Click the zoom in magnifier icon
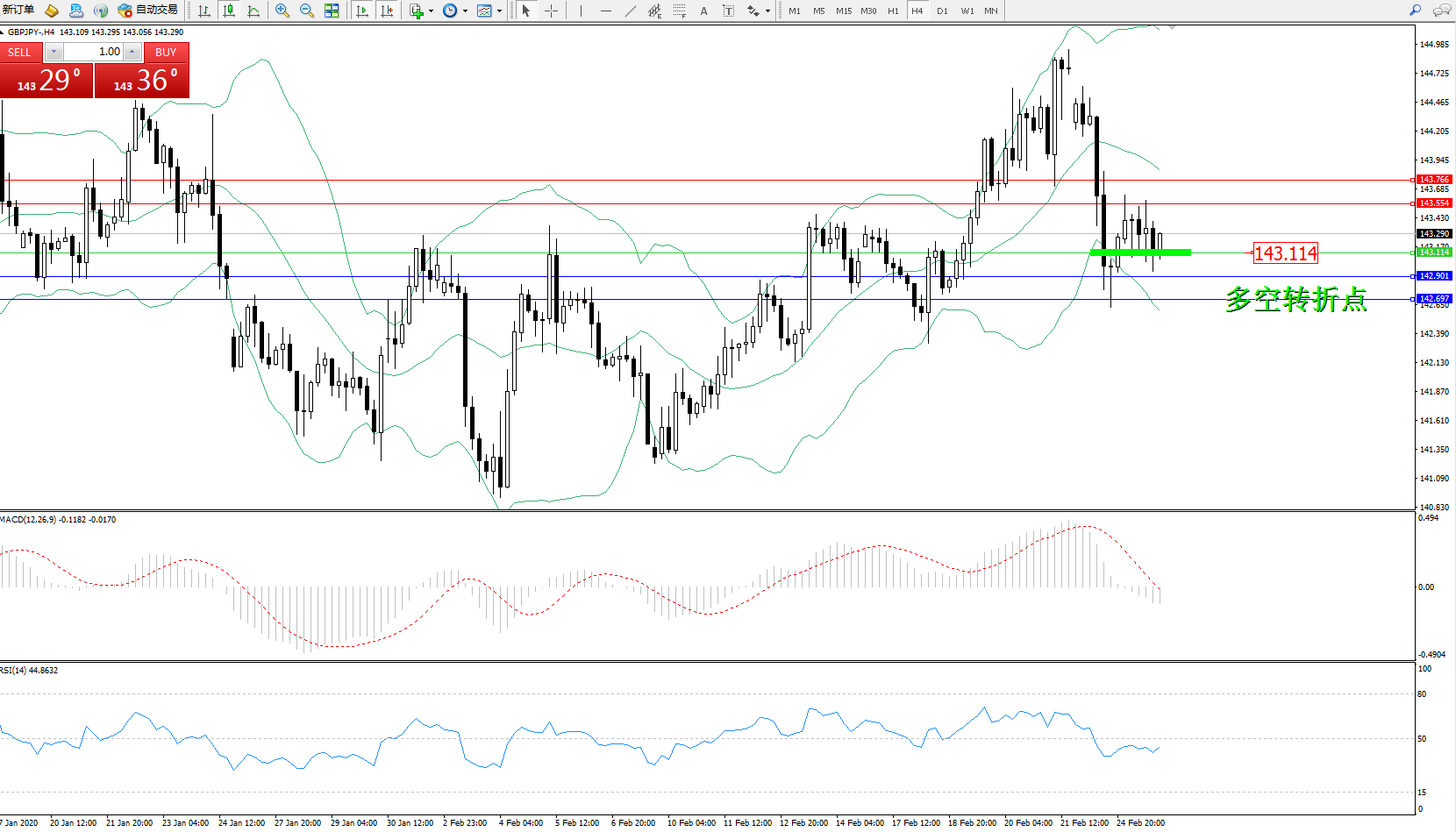 [282, 11]
